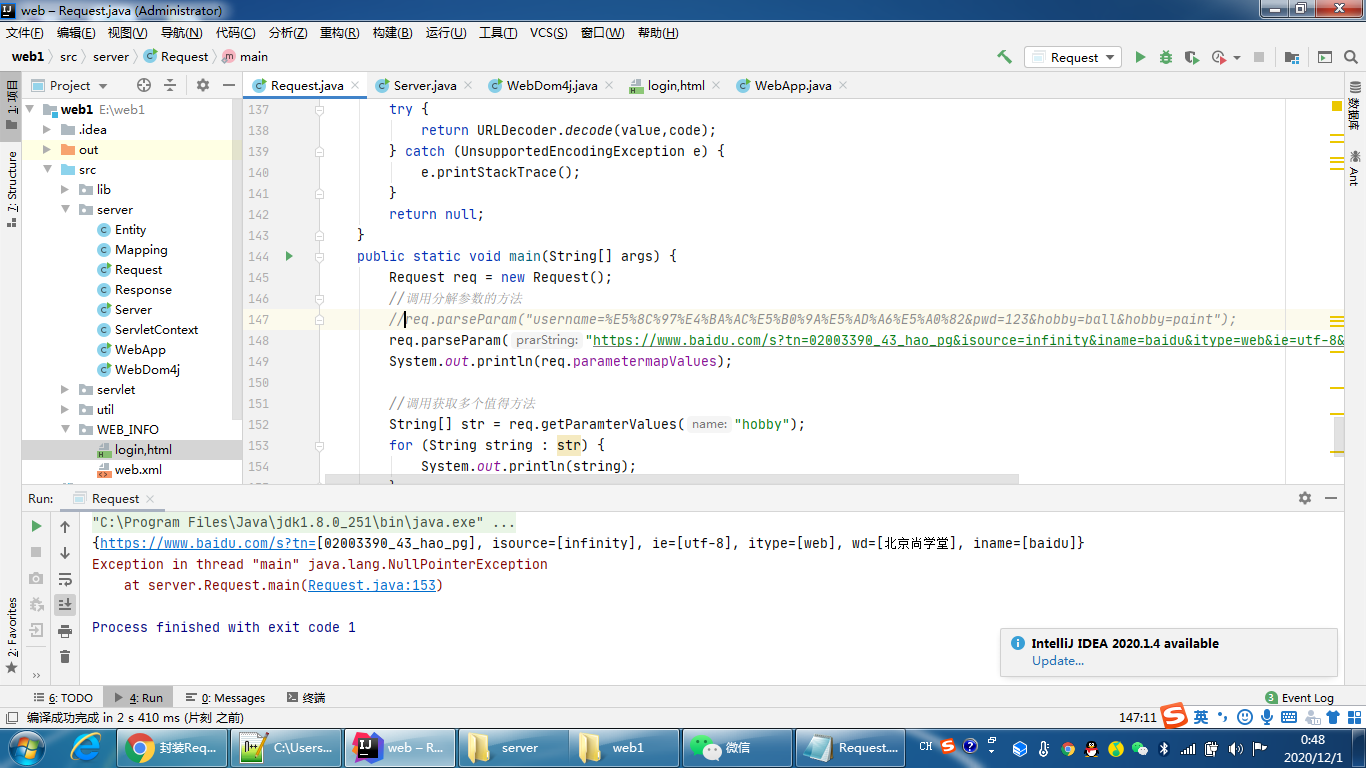Viewport: 1366px width, 768px height.
Task: Expand the util package in the project tree
Action: click(65, 409)
